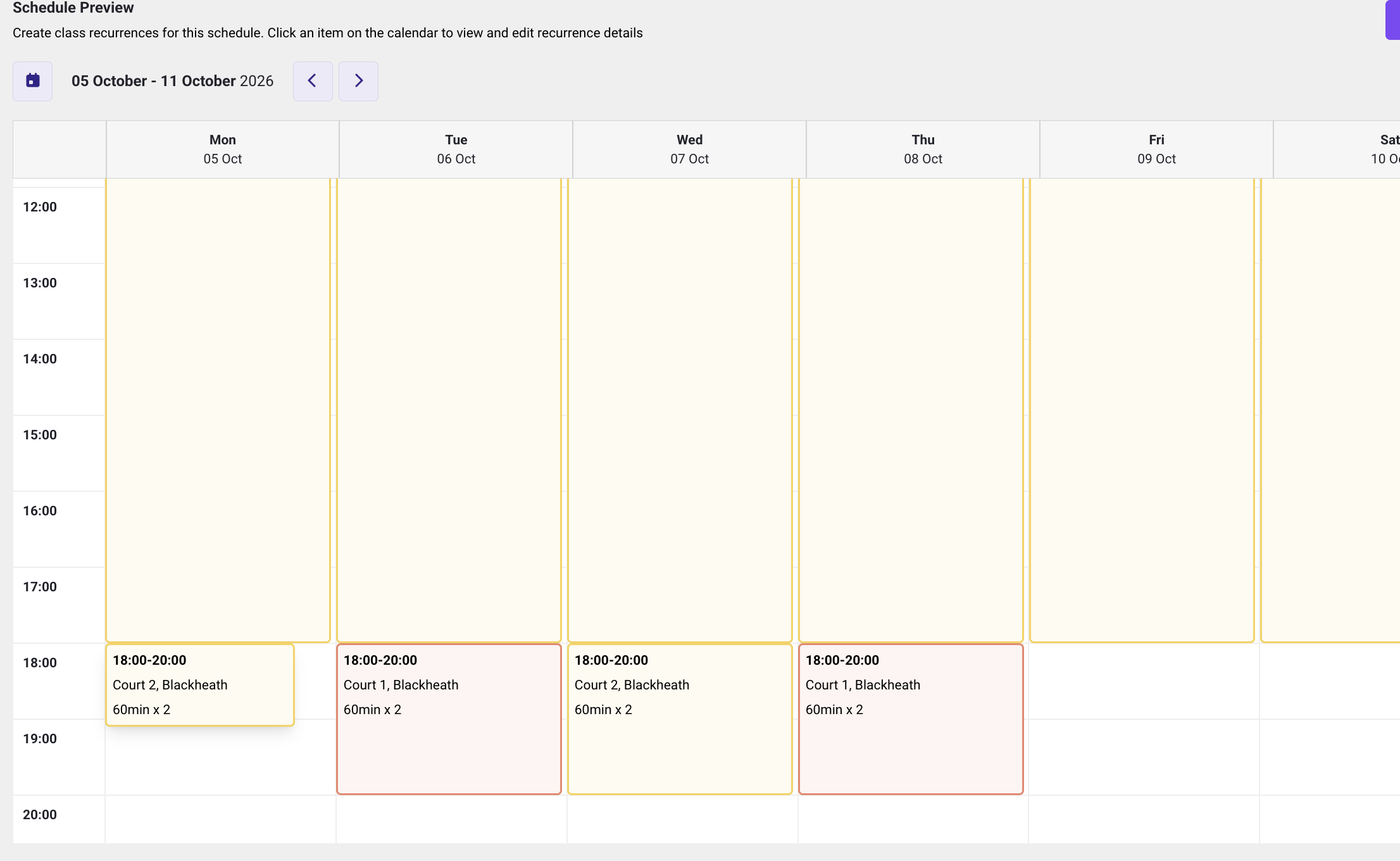The image size is (1400, 861).
Task: Select the Thu 08 Oct column header
Action: click(923, 149)
